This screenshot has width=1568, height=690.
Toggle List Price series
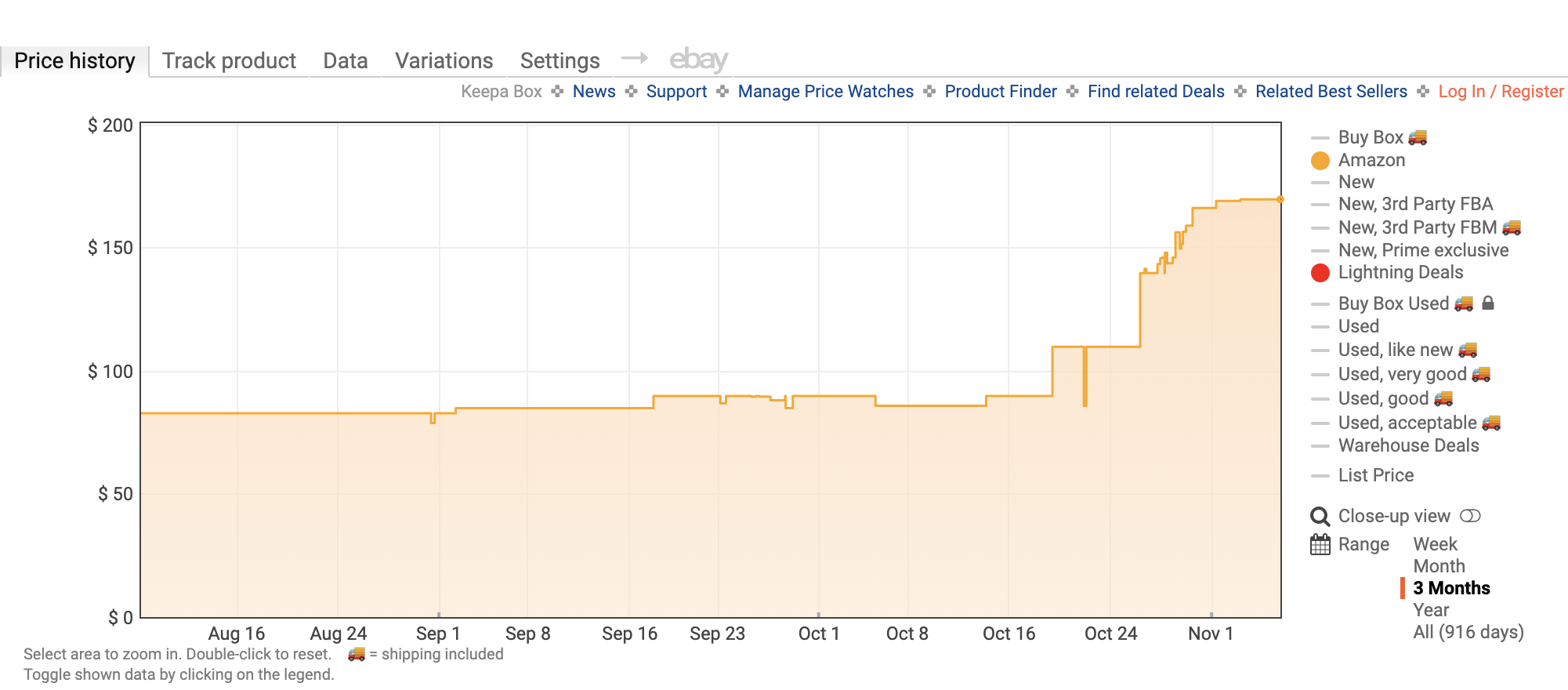(1375, 475)
